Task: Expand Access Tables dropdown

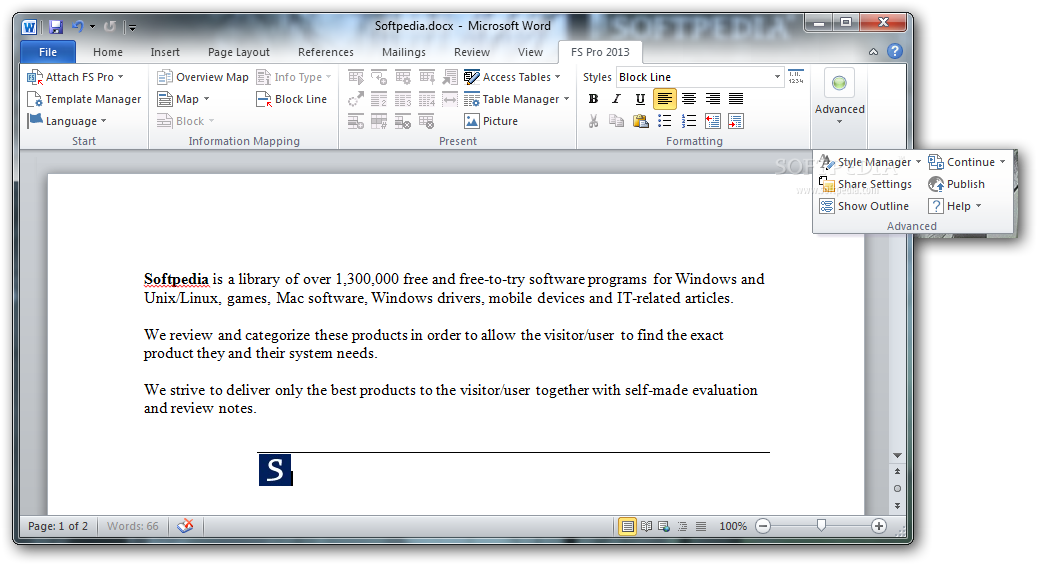Action: pyautogui.click(x=557, y=77)
